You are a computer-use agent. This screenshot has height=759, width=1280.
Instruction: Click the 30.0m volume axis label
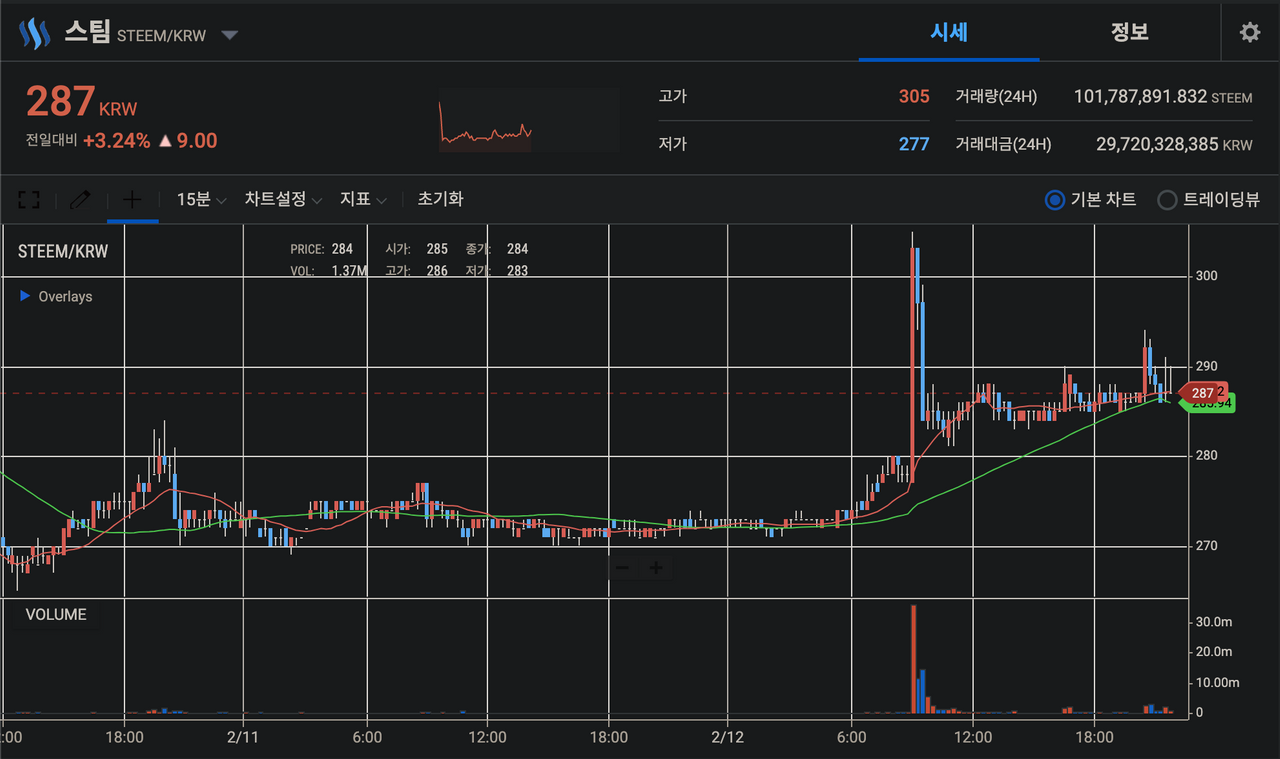(1214, 622)
